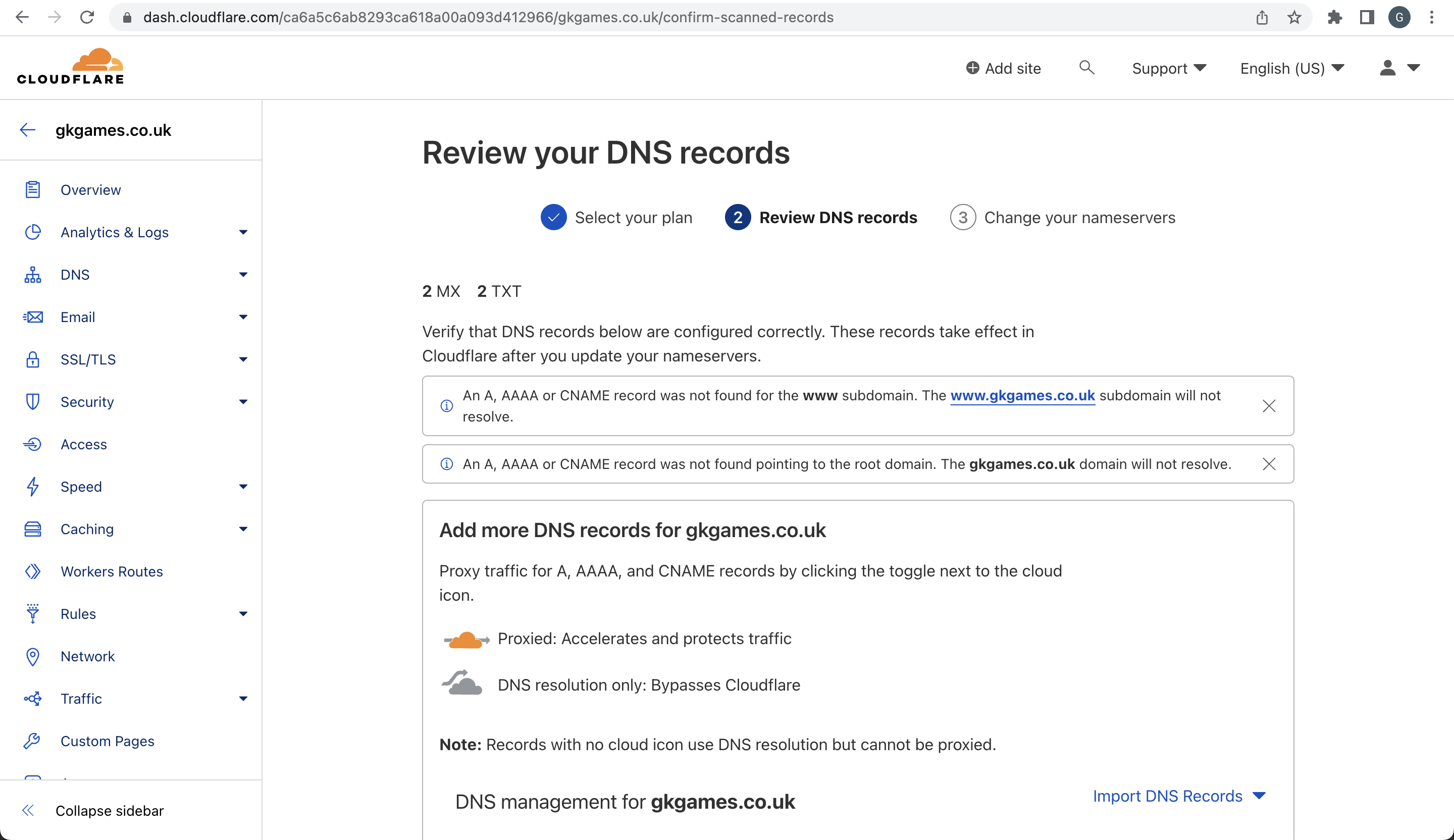
Task: Dismiss the root domain warning
Action: click(x=1269, y=464)
